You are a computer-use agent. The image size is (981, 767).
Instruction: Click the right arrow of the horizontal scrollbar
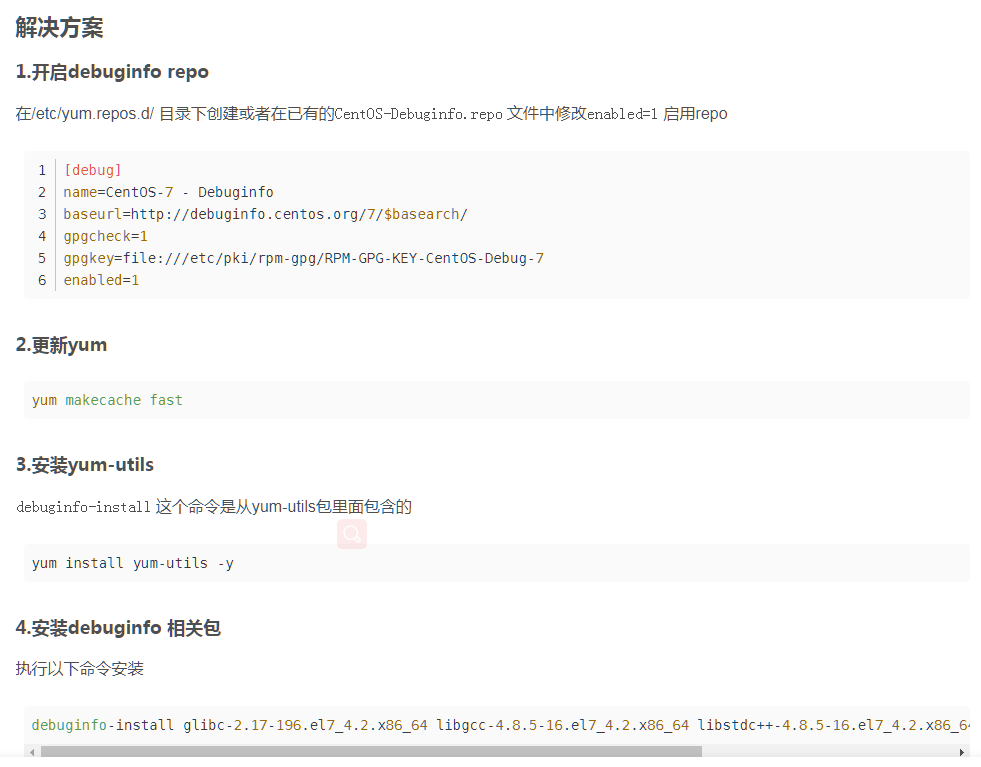[963, 752]
